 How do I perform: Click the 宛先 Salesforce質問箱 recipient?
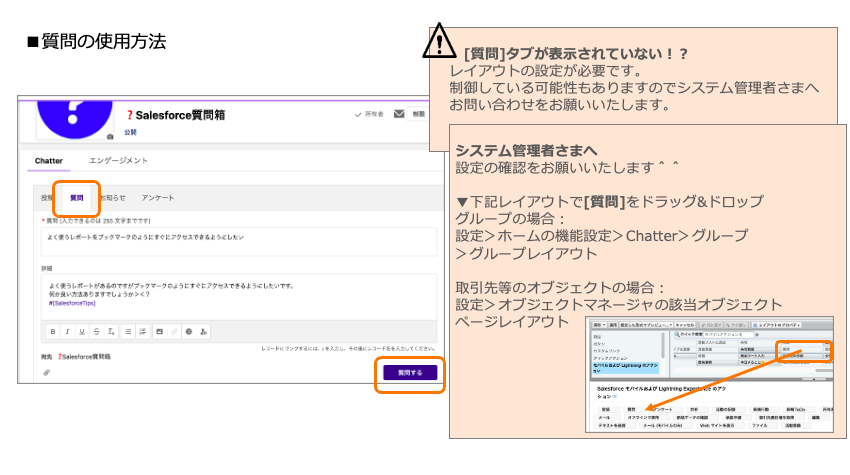pos(84,357)
